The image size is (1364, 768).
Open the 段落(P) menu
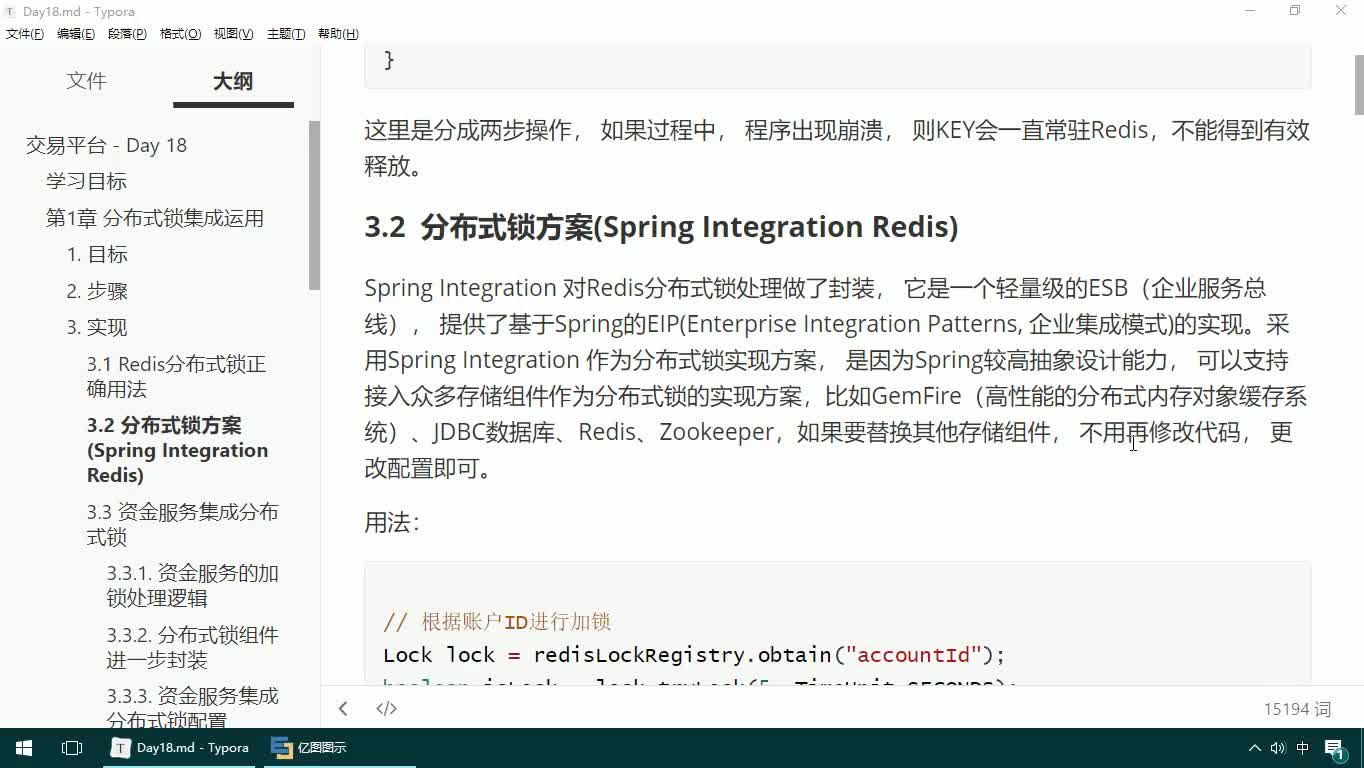(127, 34)
